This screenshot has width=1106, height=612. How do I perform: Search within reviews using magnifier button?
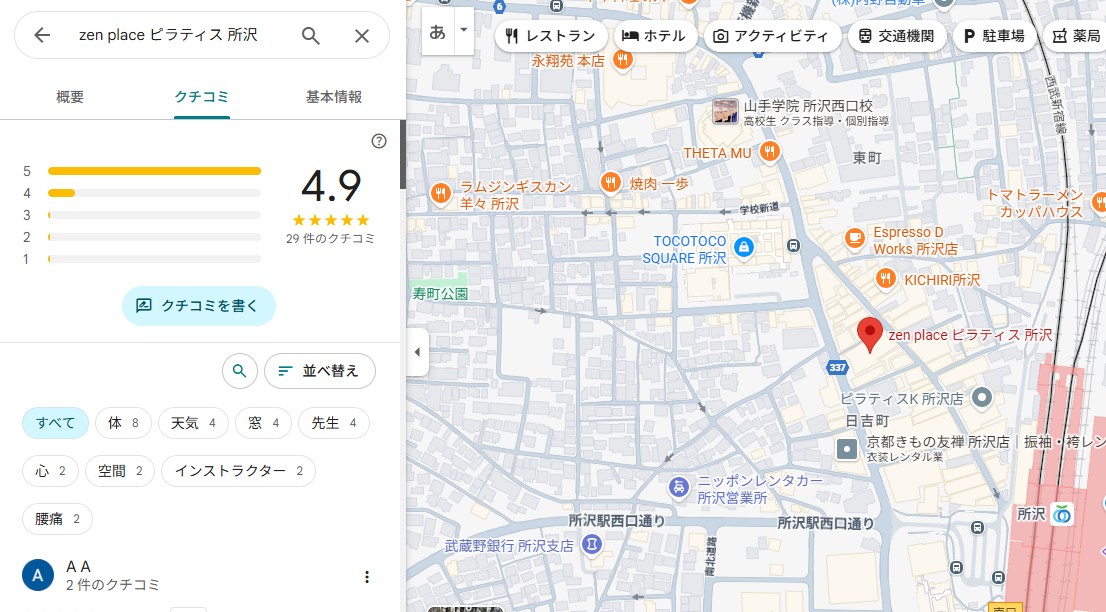(239, 371)
